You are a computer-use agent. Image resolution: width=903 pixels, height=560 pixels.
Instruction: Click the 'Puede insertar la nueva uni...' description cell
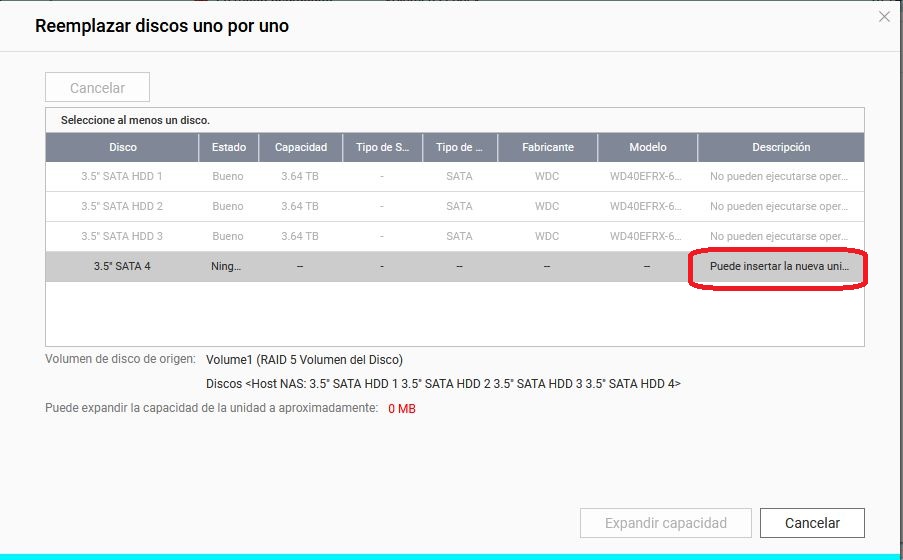click(x=778, y=267)
